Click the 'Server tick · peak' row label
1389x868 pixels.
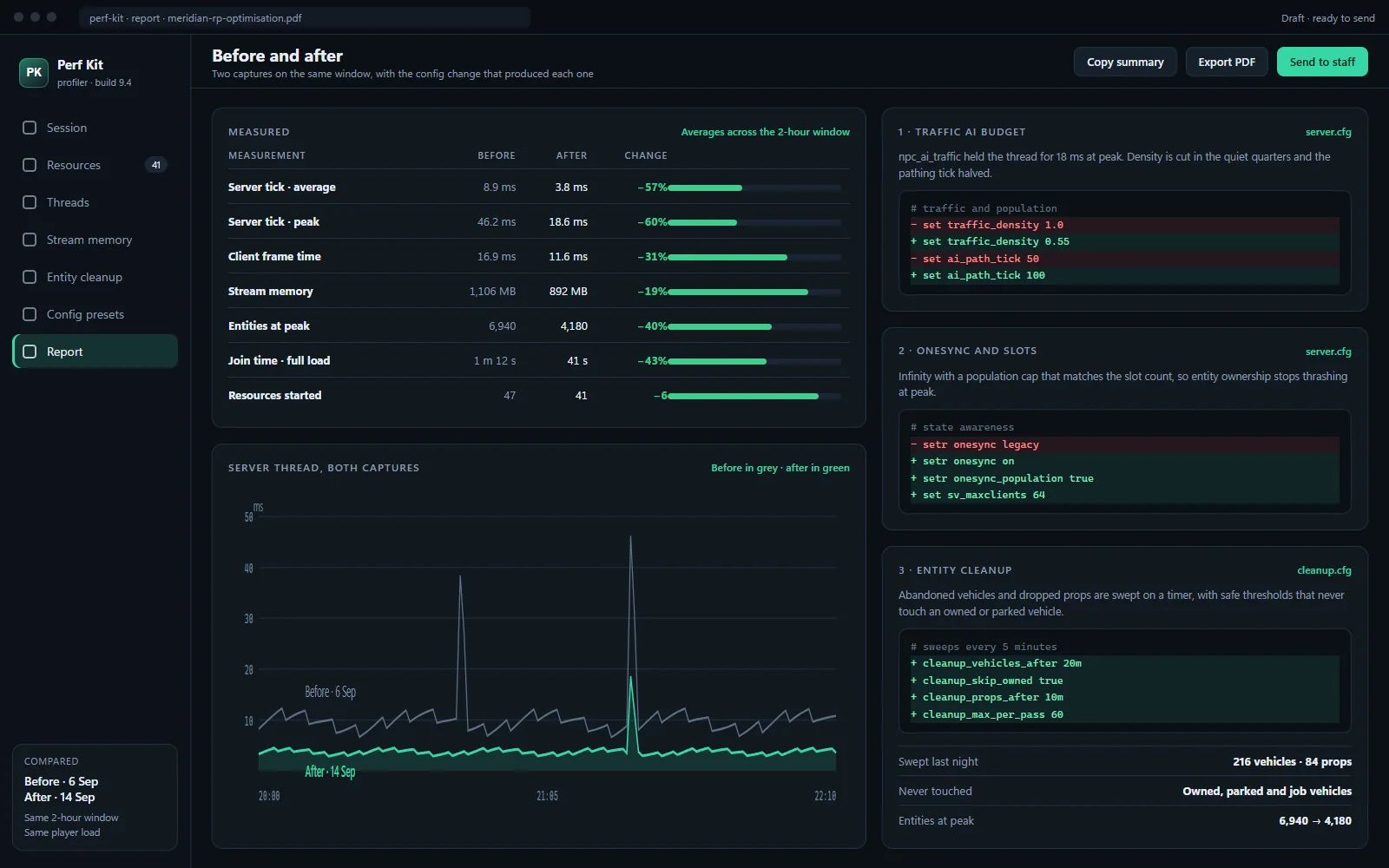273,221
